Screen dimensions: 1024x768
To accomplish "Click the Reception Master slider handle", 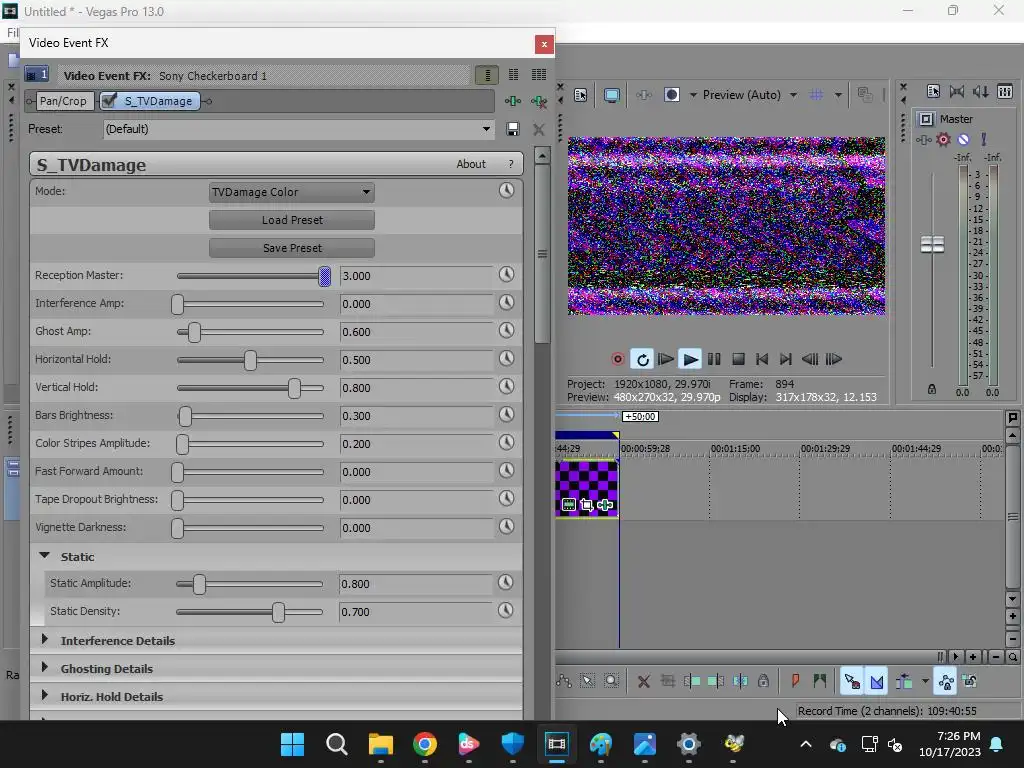I will tap(325, 276).
